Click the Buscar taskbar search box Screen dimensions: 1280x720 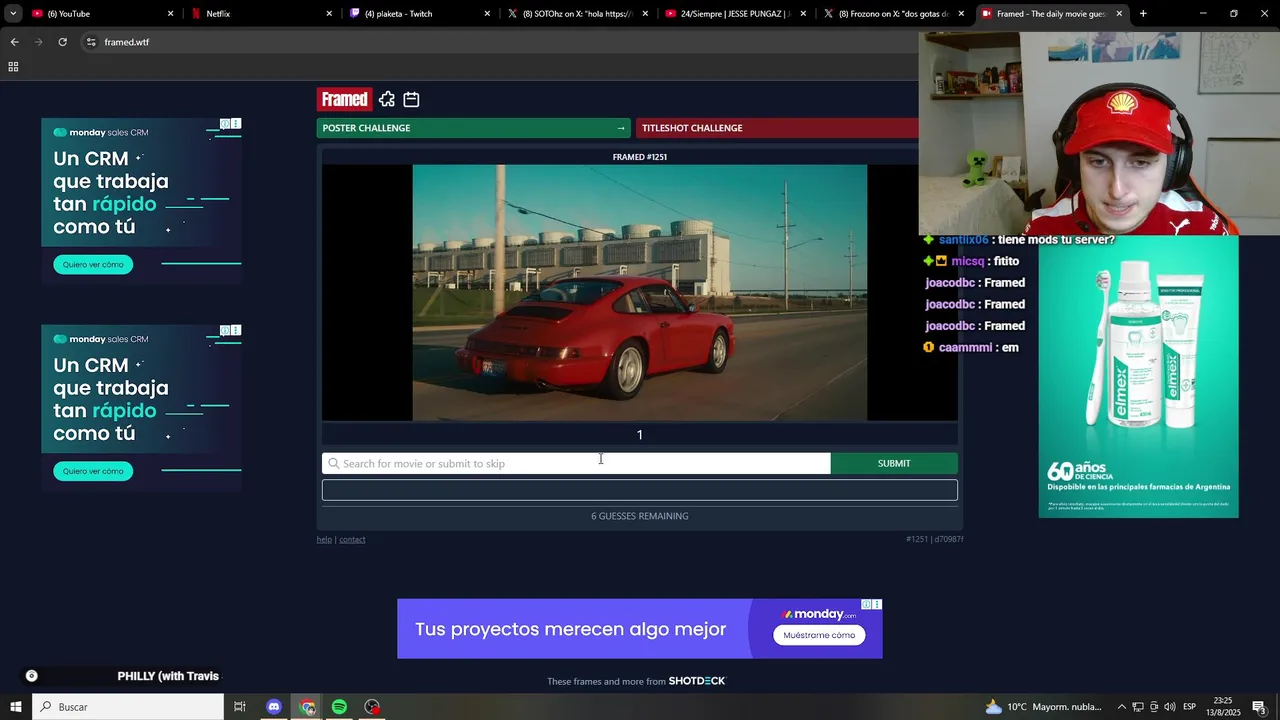click(x=128, y=707)
